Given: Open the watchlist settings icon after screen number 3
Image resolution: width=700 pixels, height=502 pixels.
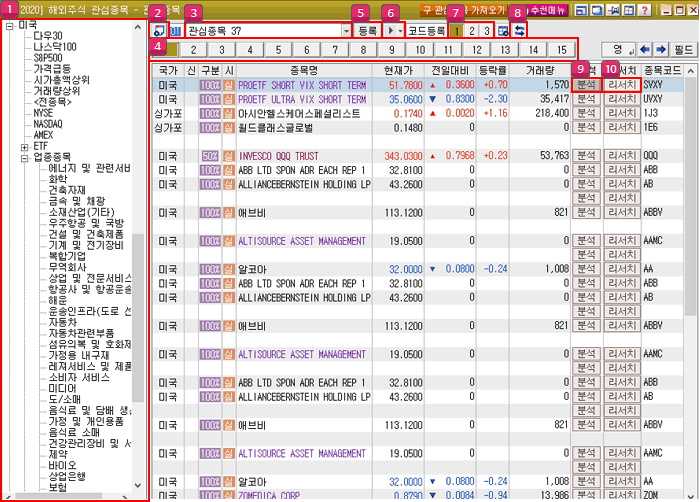Looking at the screenshot, I should point(503,30).
